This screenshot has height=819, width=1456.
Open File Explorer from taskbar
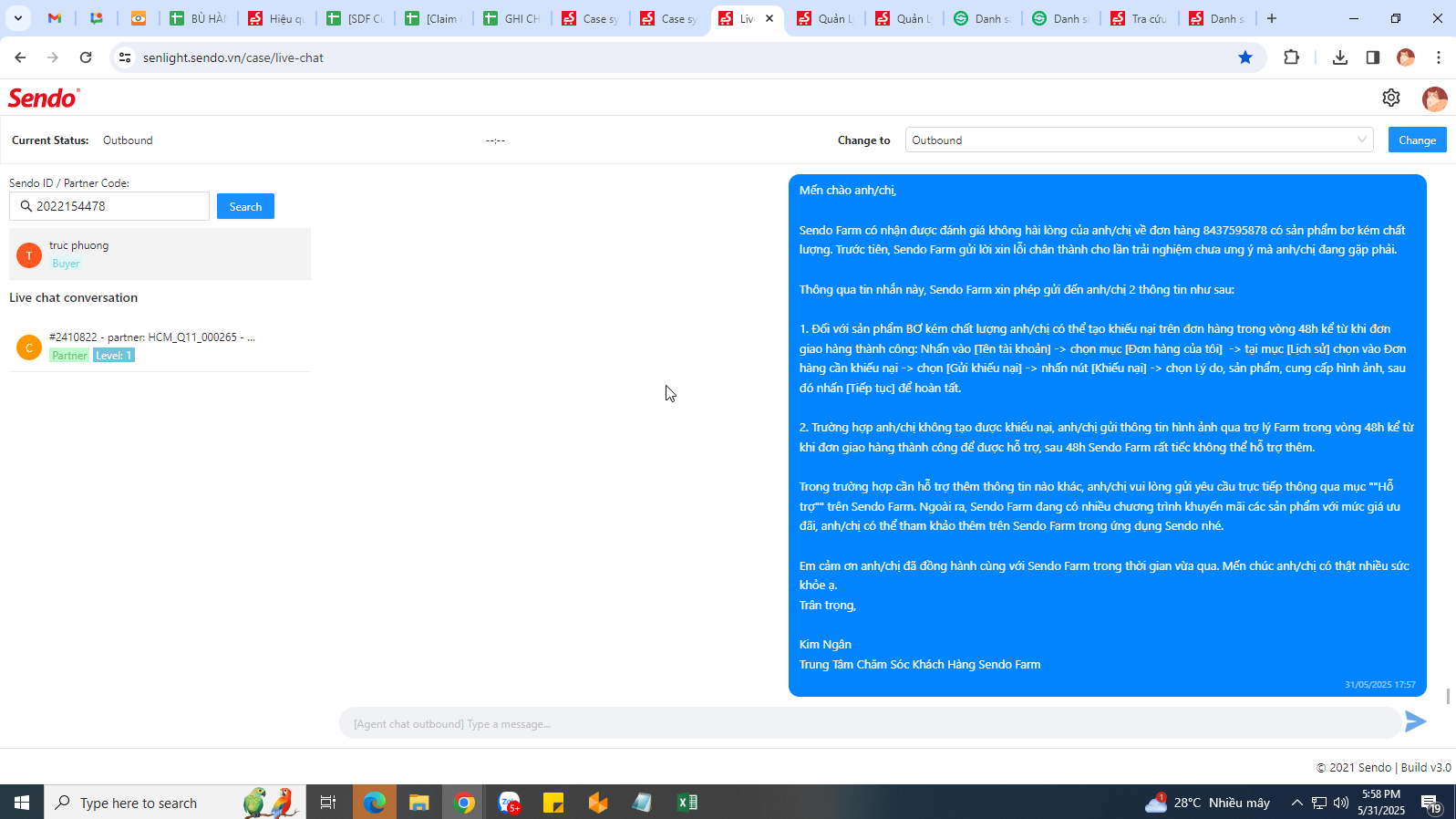[x=419, y=803]
